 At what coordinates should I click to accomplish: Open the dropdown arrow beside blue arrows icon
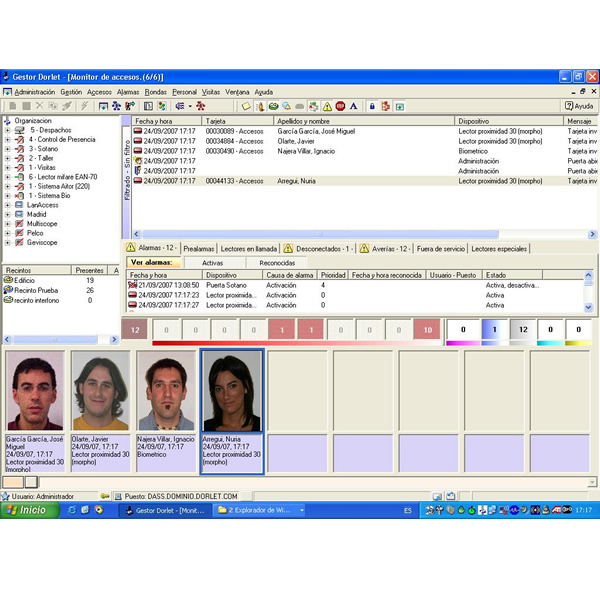[190, 106]
